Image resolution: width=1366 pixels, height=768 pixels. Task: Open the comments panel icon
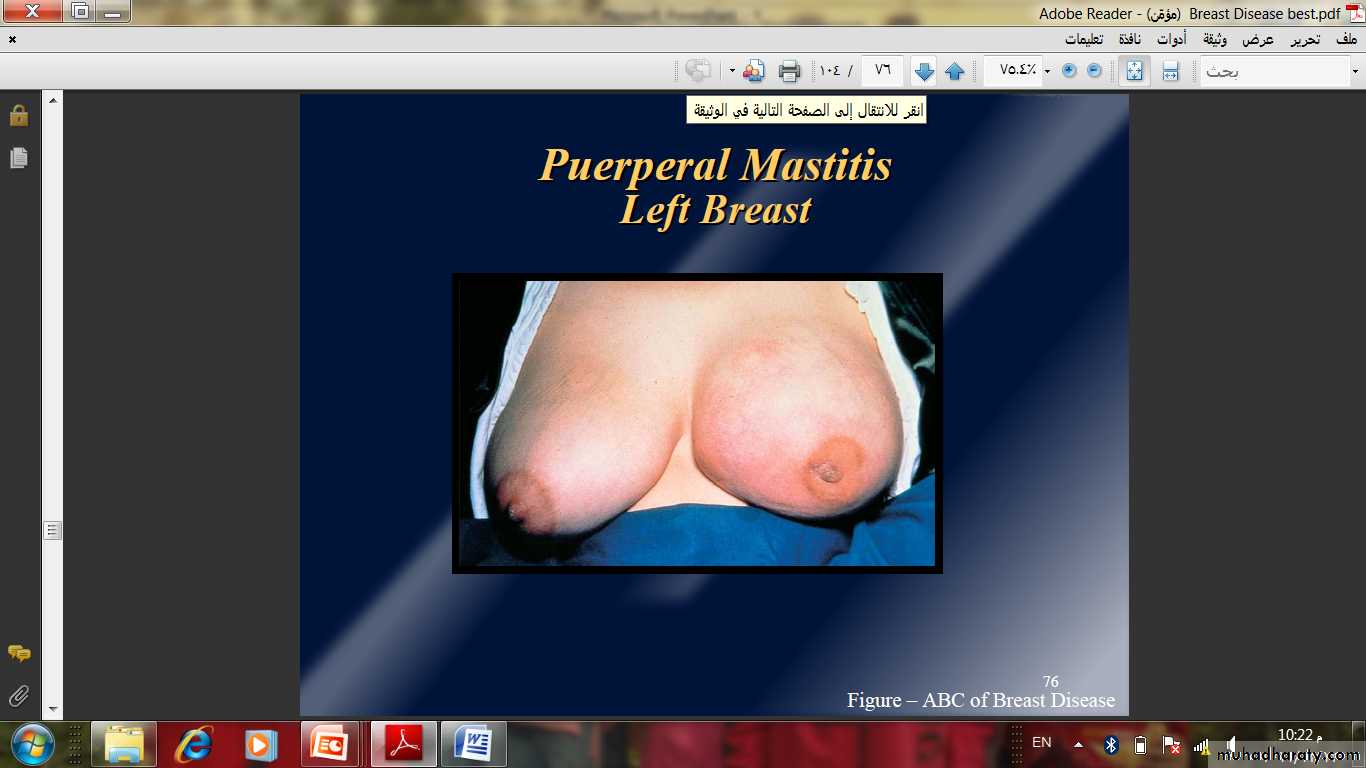click(18, 653)
